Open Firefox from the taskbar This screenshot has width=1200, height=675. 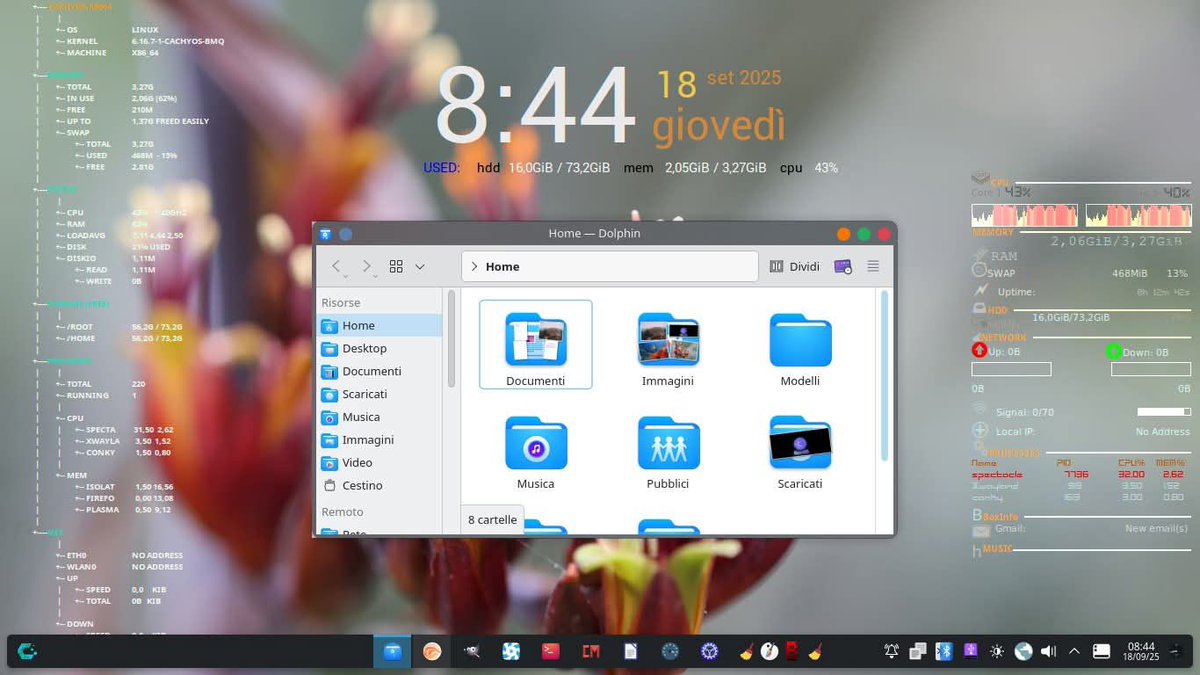pyautogui.click(x=432, y=651)
